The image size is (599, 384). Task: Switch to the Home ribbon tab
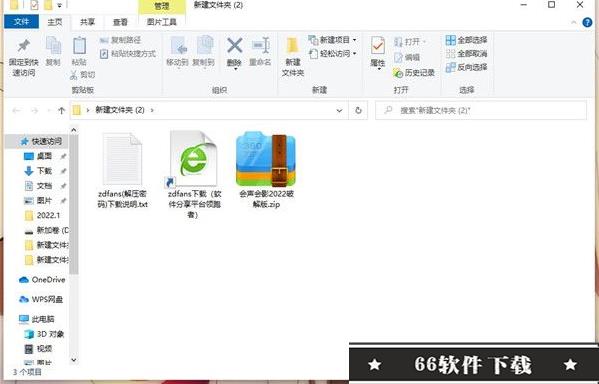pos(55,22)
